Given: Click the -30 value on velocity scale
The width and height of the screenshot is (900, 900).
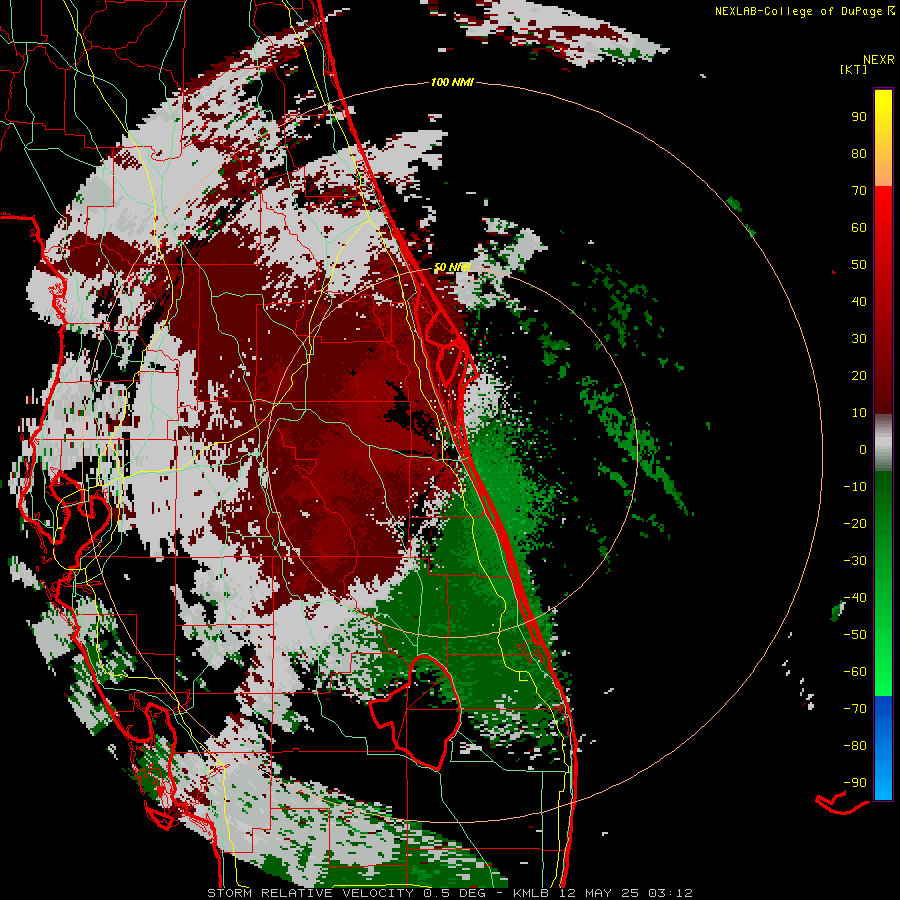Looking at the screenshot, I should coord(855,561).
